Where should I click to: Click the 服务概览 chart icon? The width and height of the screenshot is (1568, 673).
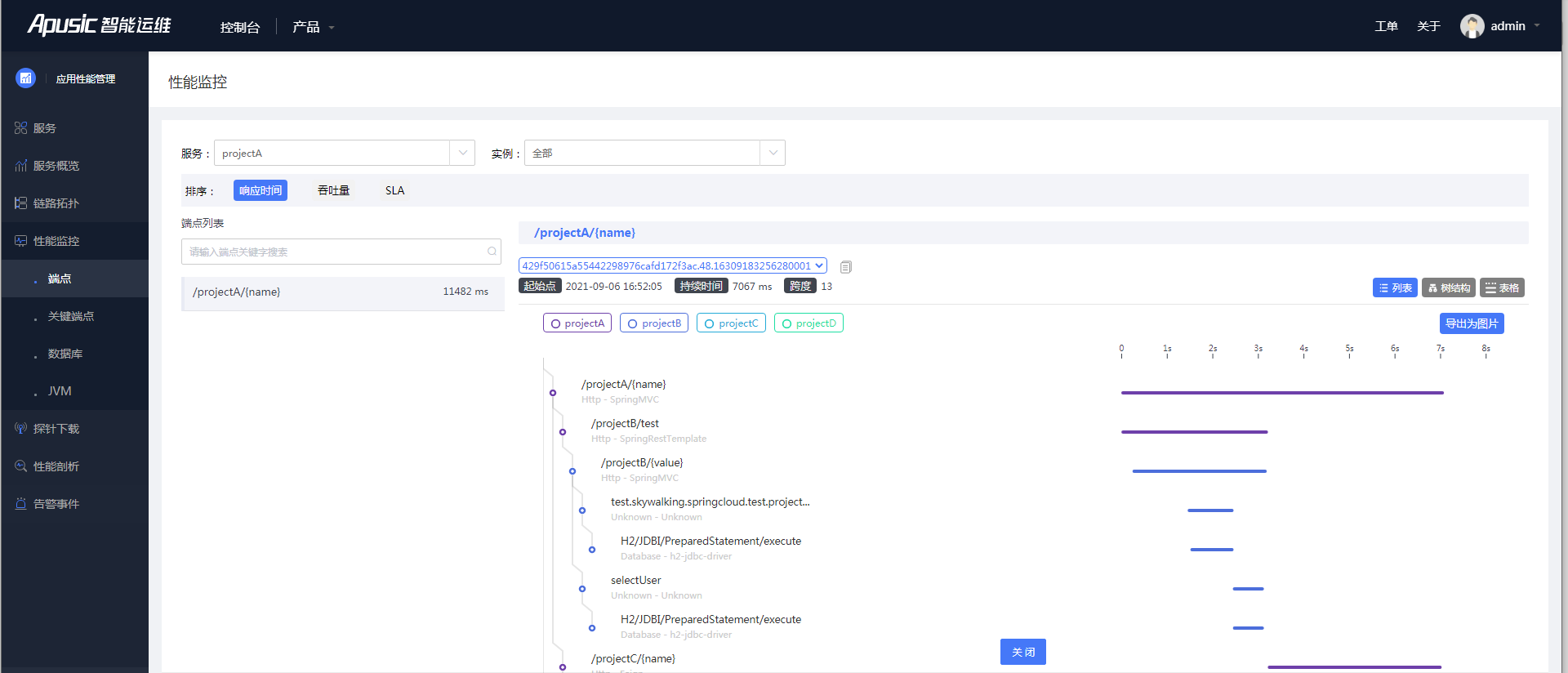click(20, 166)
